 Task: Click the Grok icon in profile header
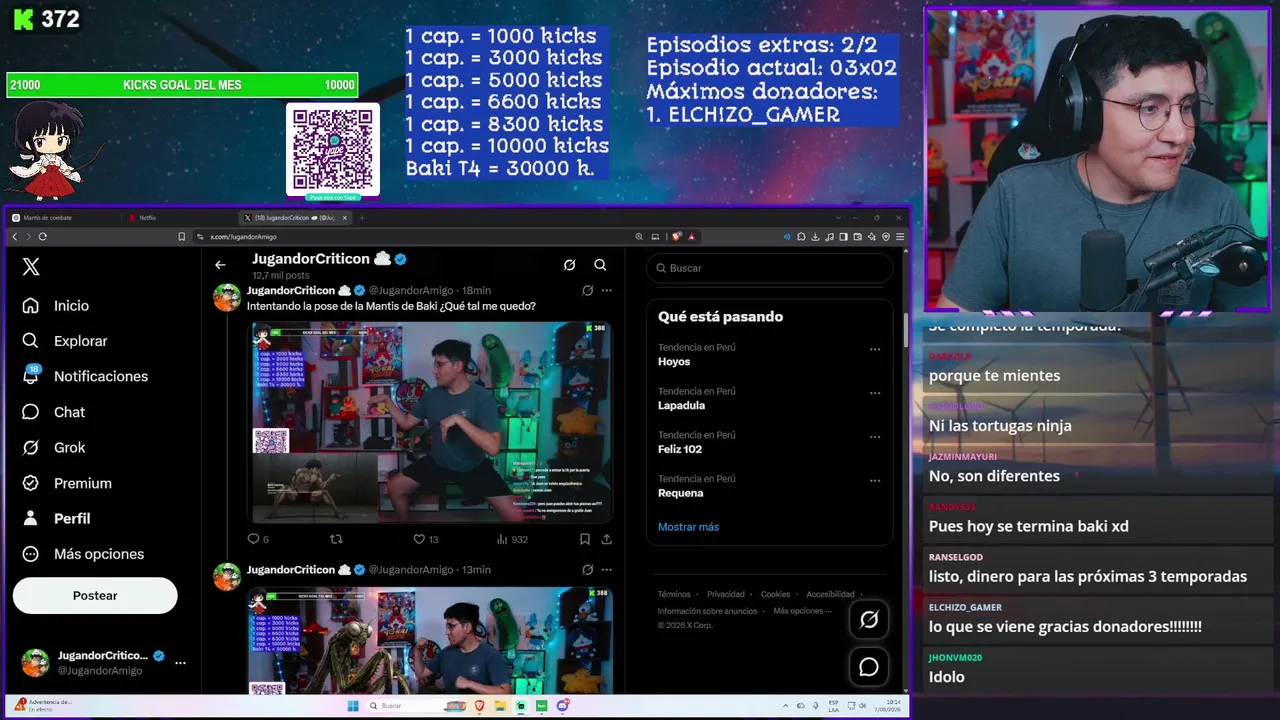[x=569, y=265]
